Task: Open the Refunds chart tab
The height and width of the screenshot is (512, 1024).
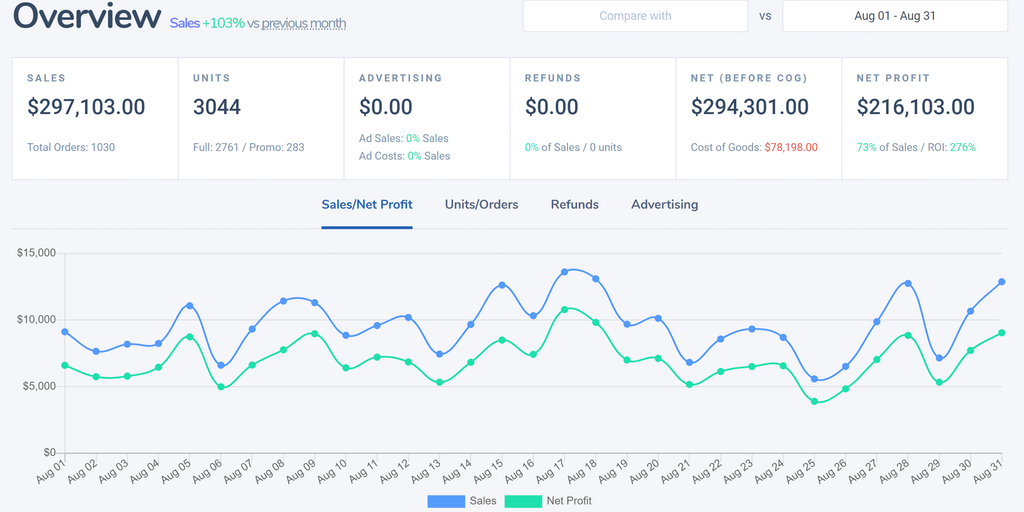Action: tap(574, 205)
